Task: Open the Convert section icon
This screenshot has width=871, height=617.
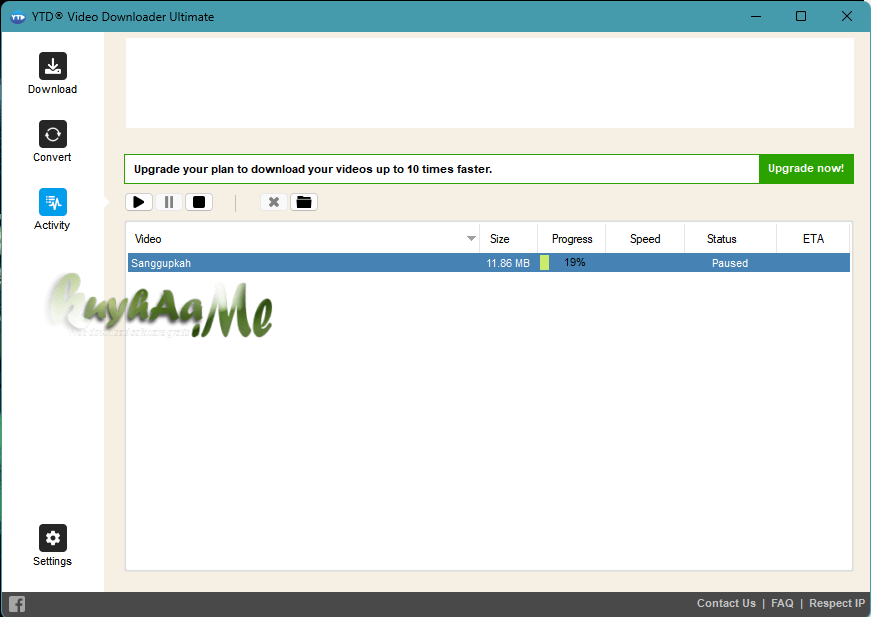Action: (x=53, y=134)
